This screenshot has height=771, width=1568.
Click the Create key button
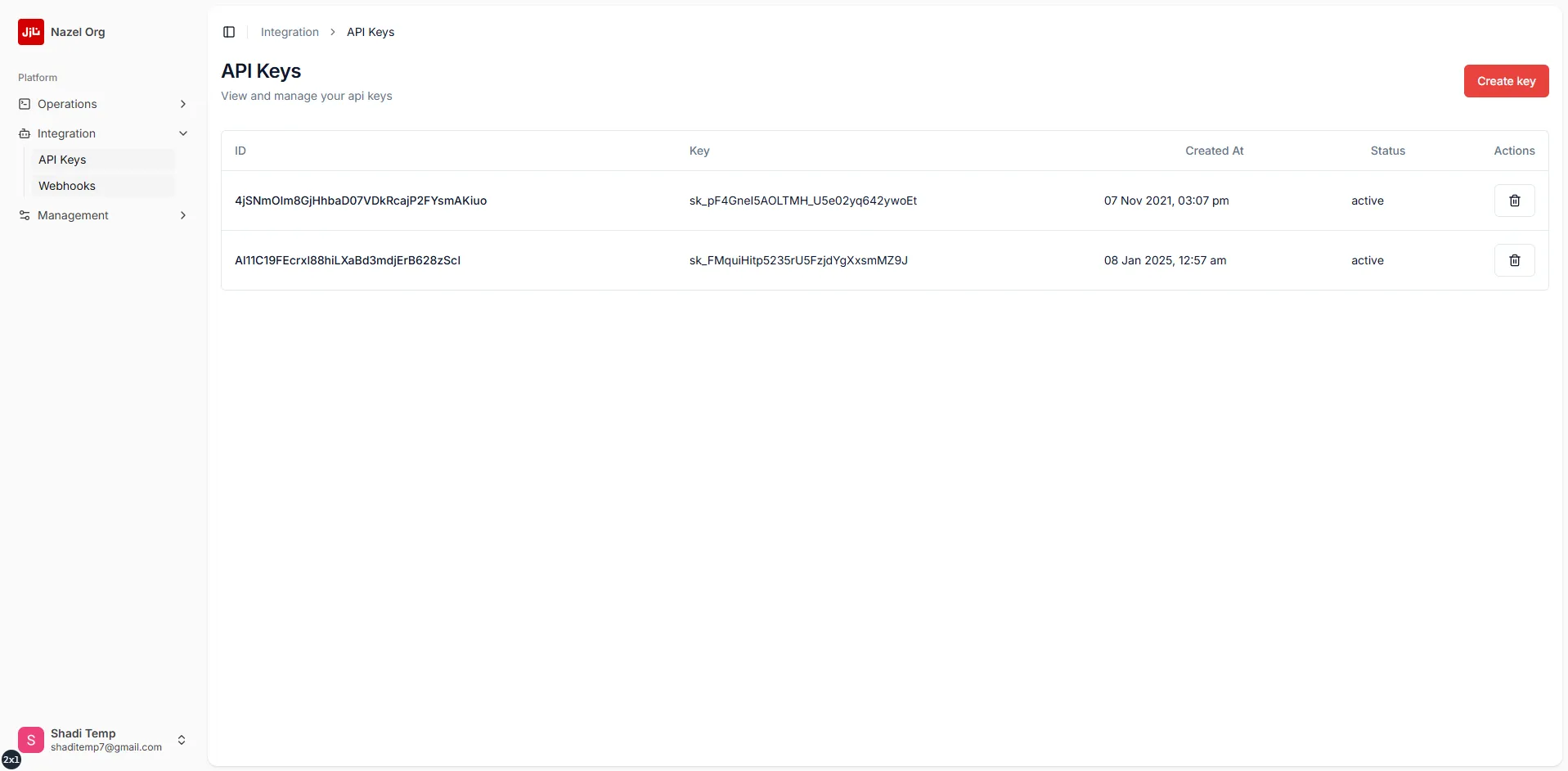click(1506, 81)
